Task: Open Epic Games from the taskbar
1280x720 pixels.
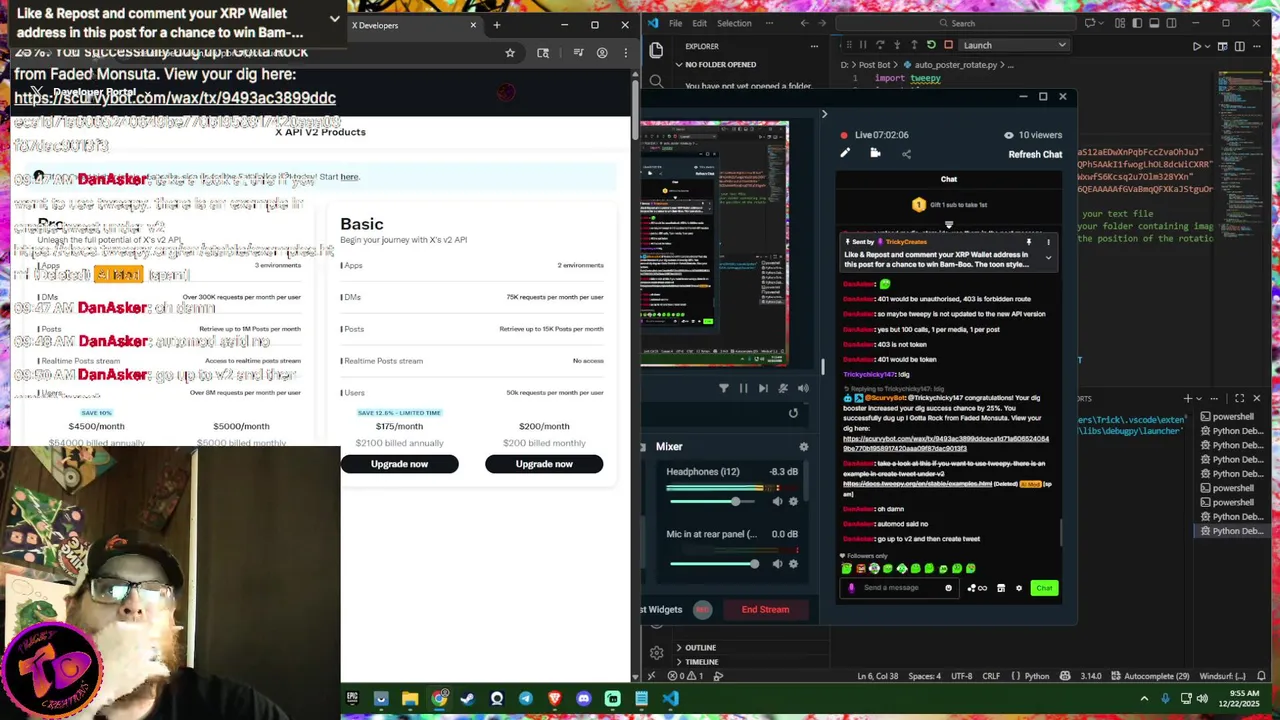Action: pos(352,699)
